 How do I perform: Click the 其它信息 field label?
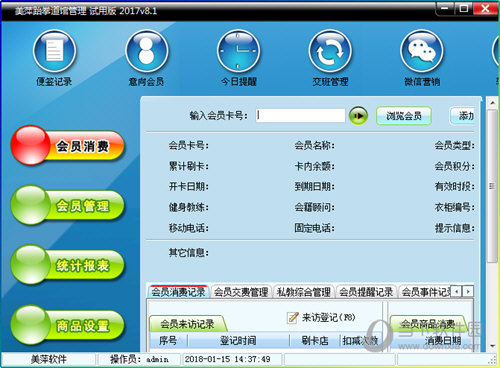click(x=189, y=253)
